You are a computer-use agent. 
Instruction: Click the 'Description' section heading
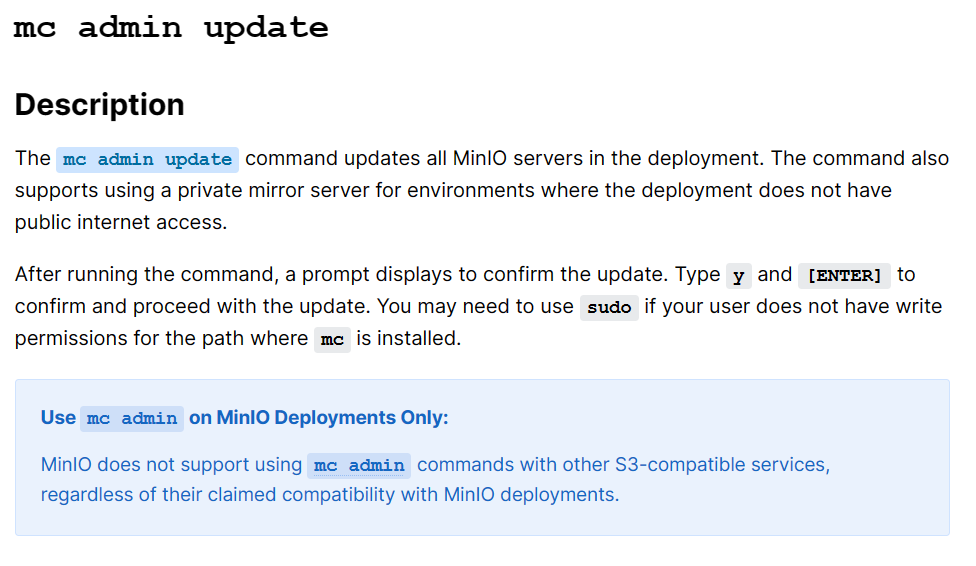point(100,105)
